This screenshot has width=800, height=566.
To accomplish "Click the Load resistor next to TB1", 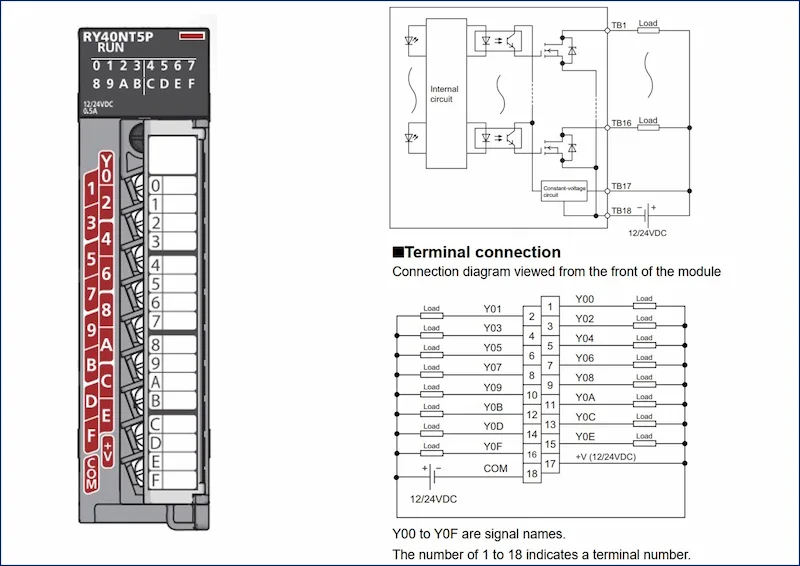I will point(648,30).
